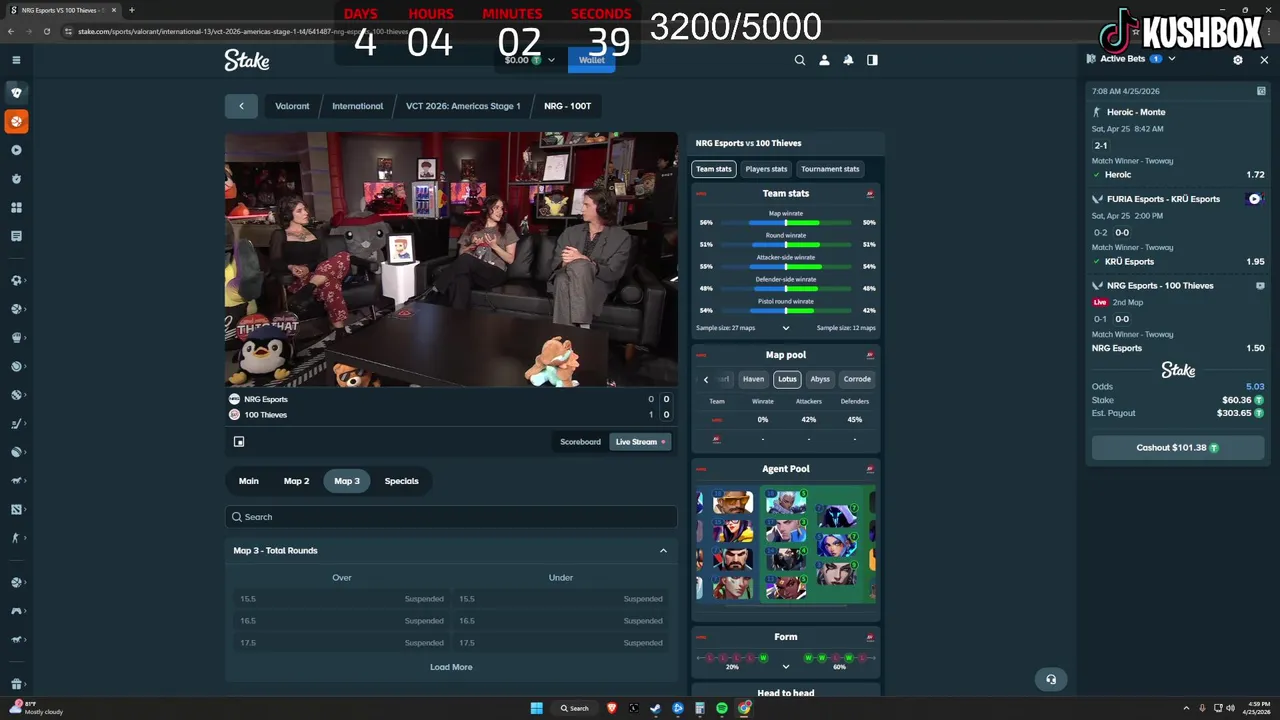Go back with the breadcrumb arrow
This screenshot has height=720, width=1280.
241,106
